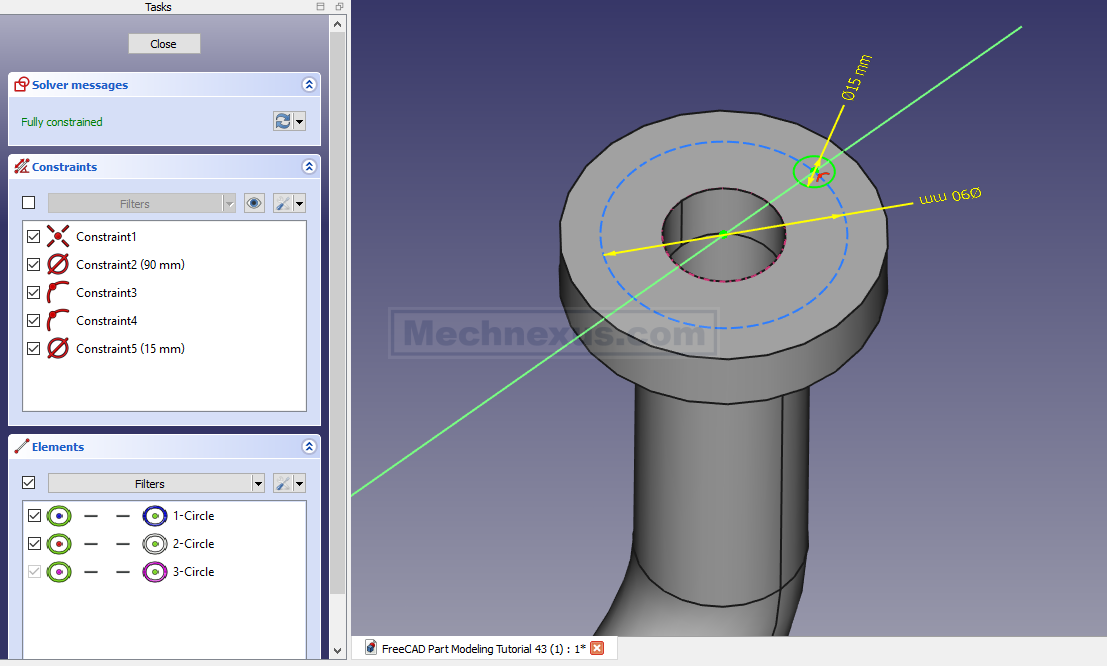Image resolution: width=1107 pixels, height=666 pixels.
Task: Close the Part Modeling Tutorial 43 document tab
Action: coord(597,648)
